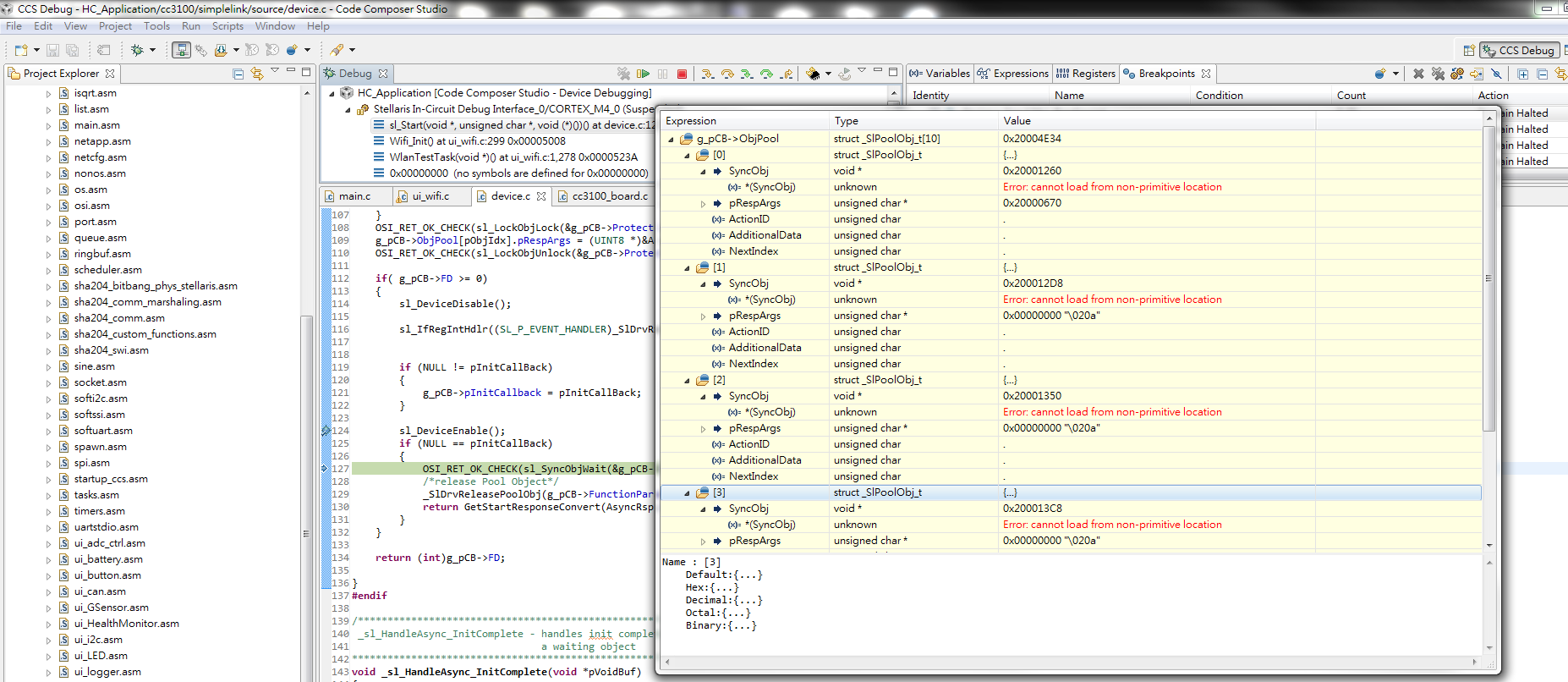Image resolution: width=1568 pixels, height=682 pixels.
Task: Click the Step Into icon
Action: pyautogui.click(x=708, y=74)
